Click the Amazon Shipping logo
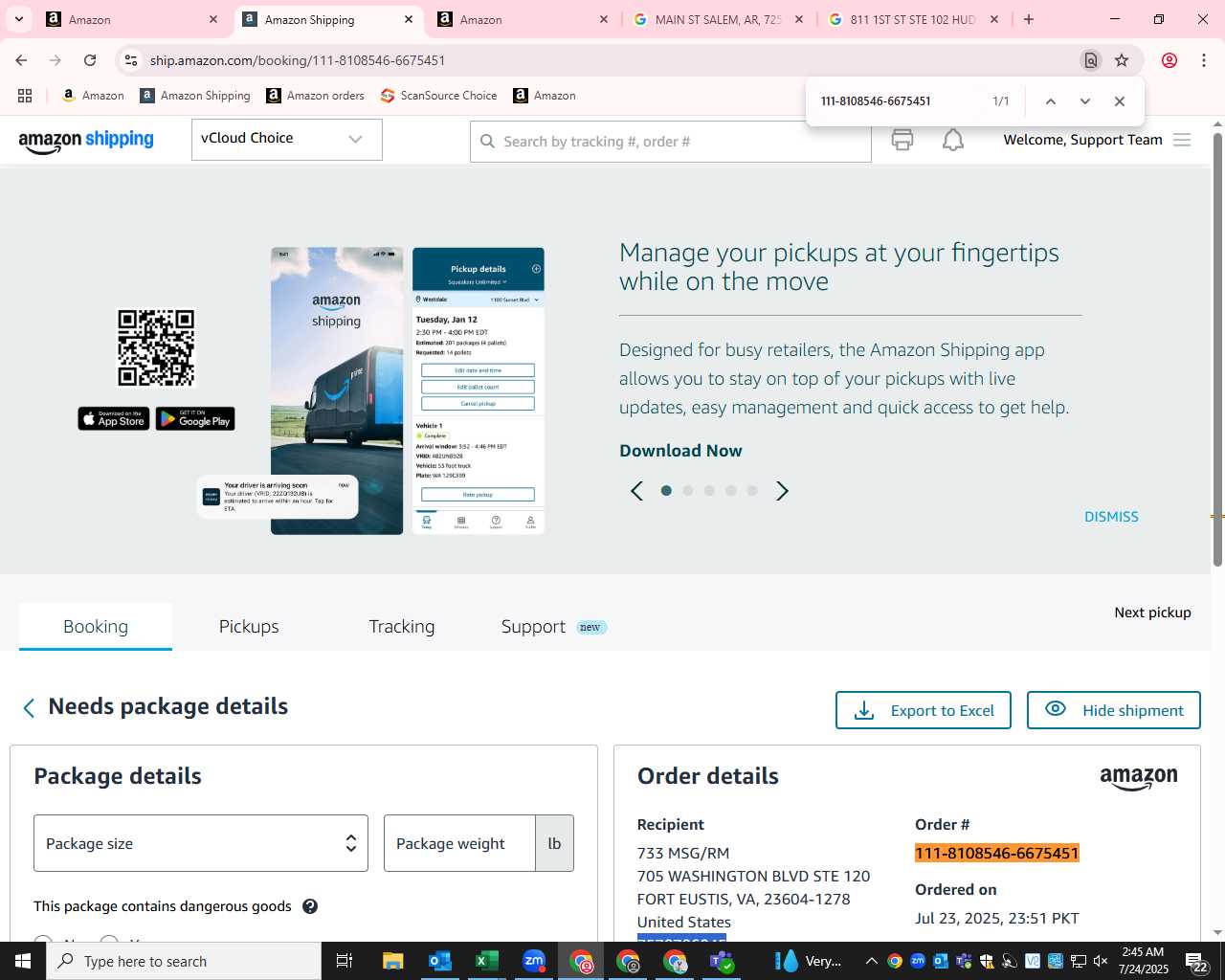The height and width of the screenshot is (980, 1225). [86, 141]
